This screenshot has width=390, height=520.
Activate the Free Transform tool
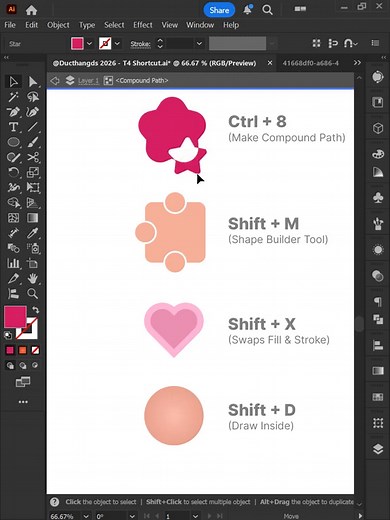point(33,187)
